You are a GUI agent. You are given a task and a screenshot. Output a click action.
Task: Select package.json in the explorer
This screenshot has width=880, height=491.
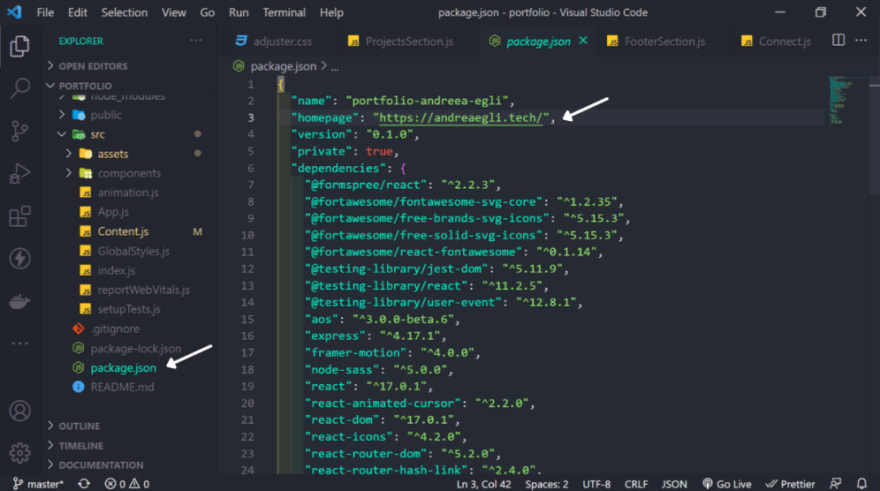pos(123,368)
